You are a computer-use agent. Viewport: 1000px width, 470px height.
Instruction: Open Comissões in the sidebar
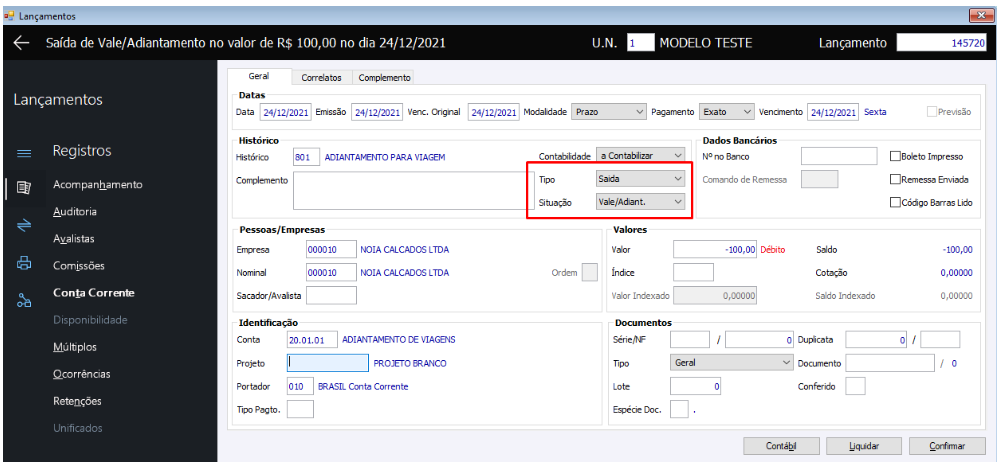tap(78, 265)
